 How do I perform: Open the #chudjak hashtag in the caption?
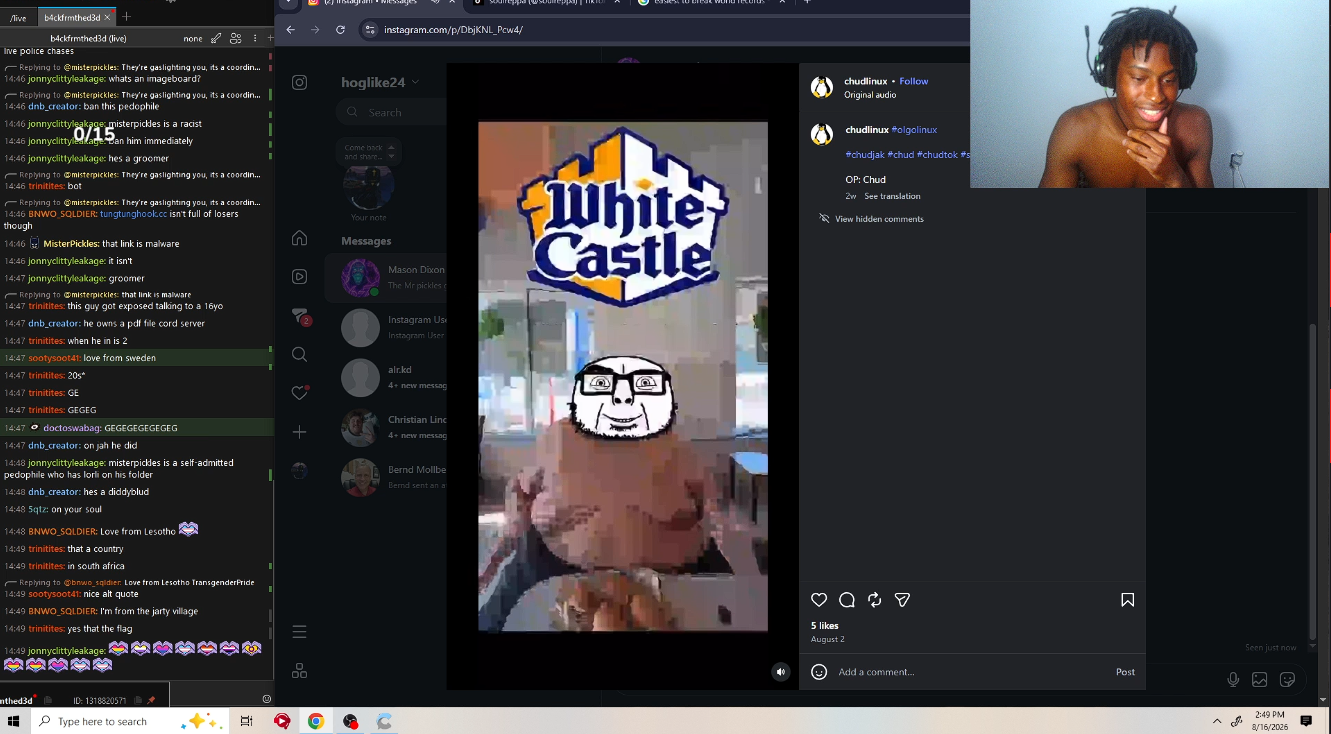pos(864,155)
